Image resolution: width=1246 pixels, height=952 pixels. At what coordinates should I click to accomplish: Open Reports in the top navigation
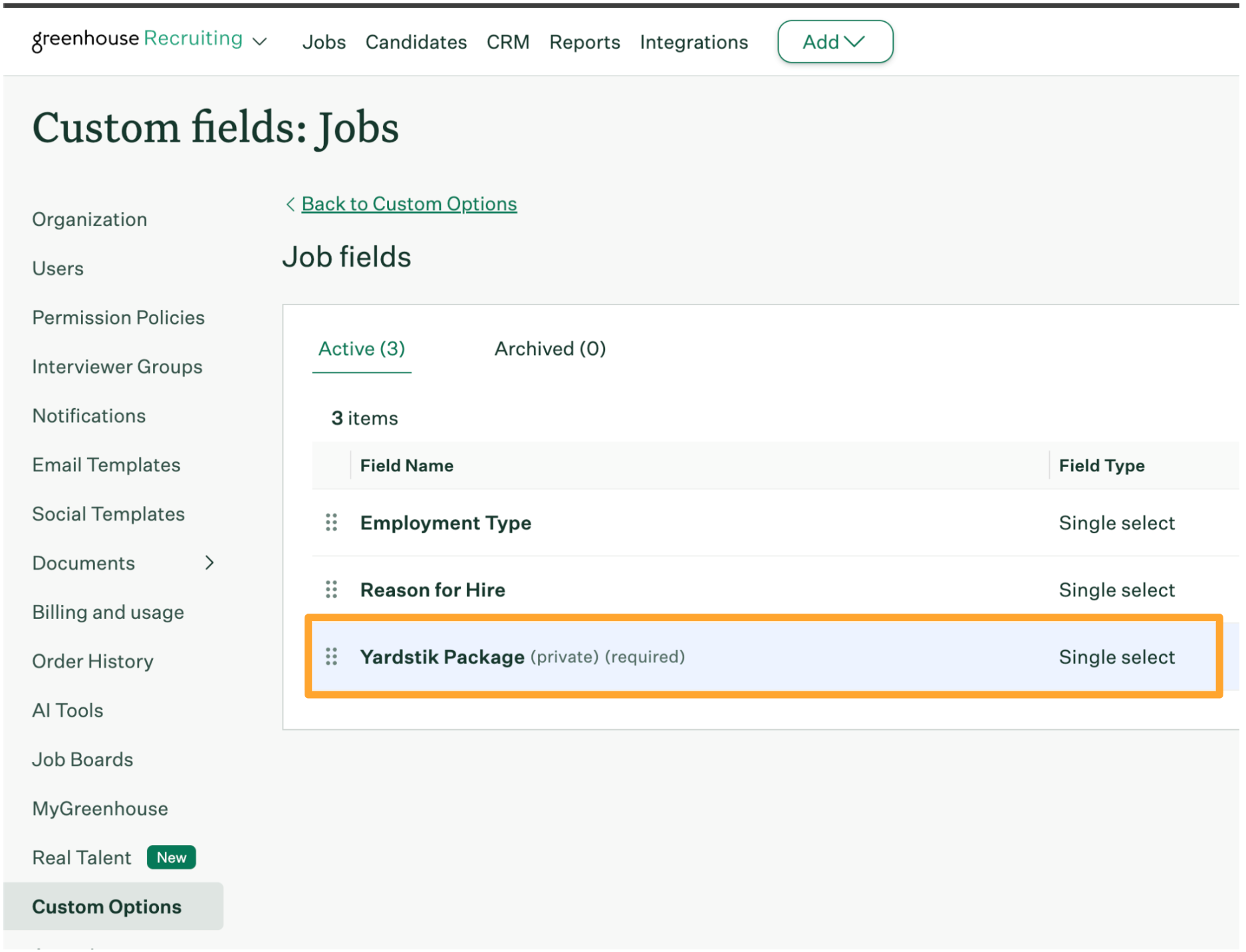point(584,42)
